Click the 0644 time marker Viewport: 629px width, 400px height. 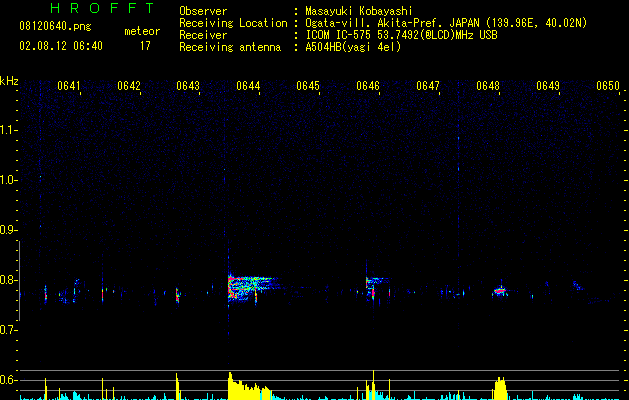248,86
